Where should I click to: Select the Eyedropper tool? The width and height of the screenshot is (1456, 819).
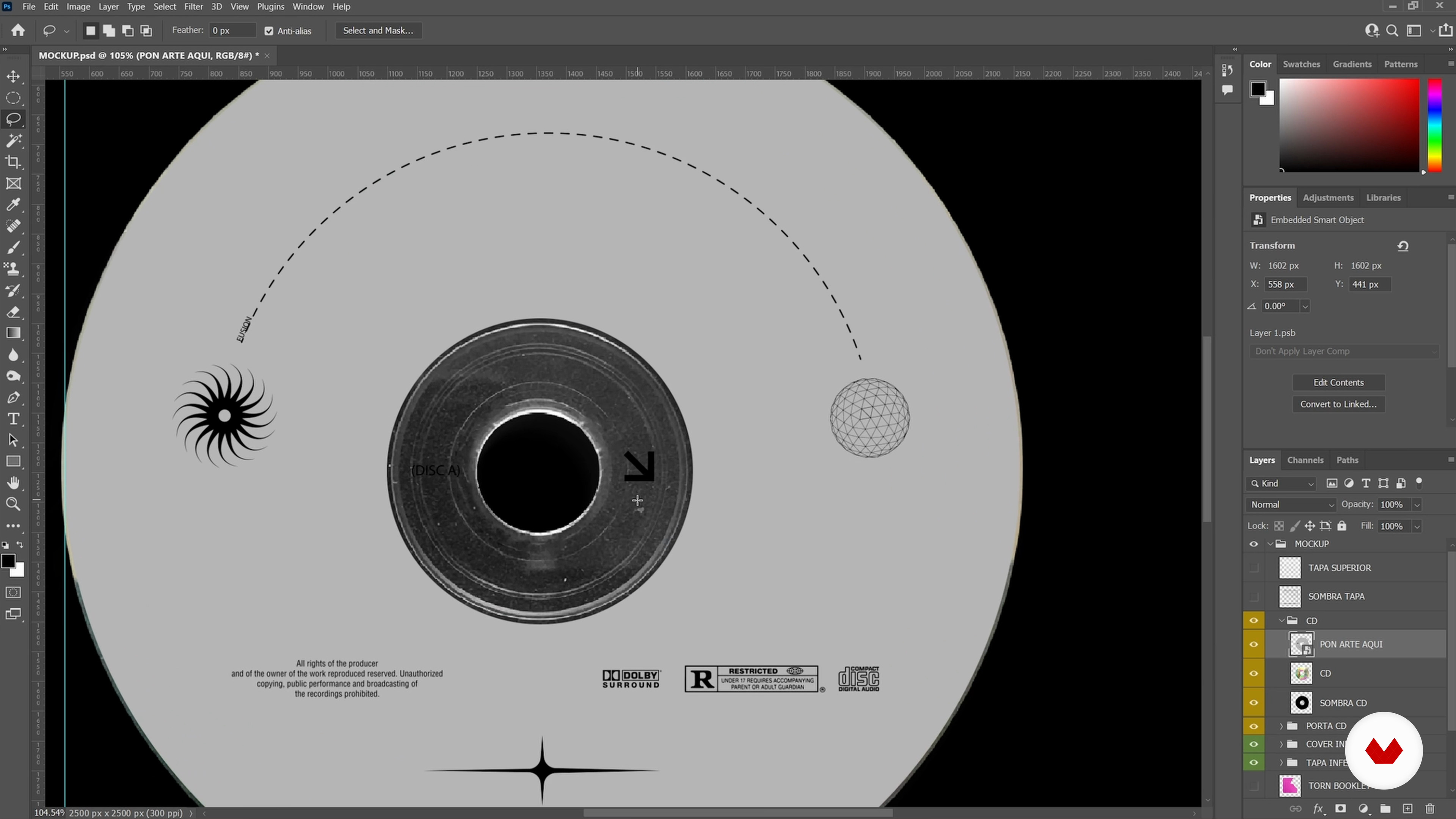click(x=13, y=205)
